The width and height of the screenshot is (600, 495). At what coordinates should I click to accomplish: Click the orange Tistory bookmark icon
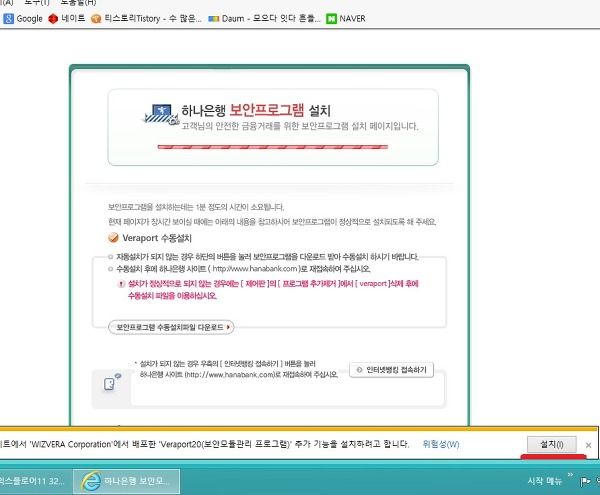coord(96,18)
